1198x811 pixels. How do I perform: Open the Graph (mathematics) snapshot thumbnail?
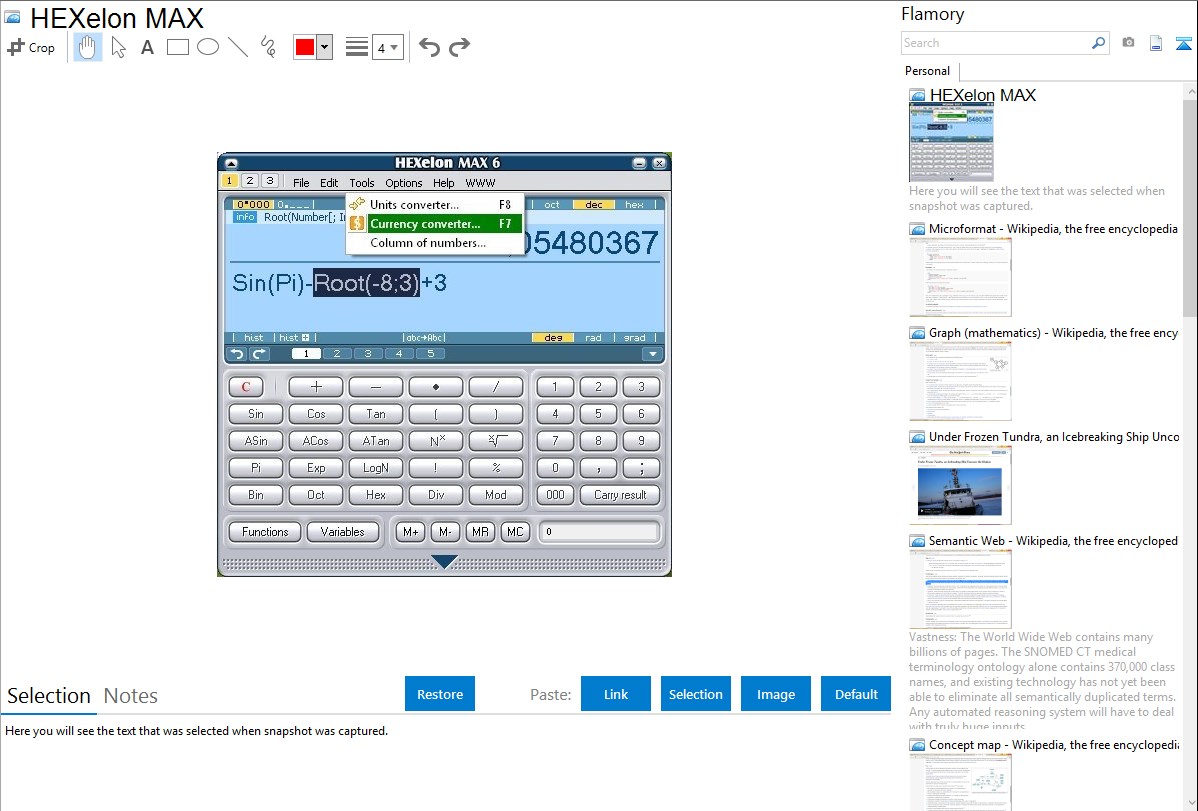[x=960, y=381]
